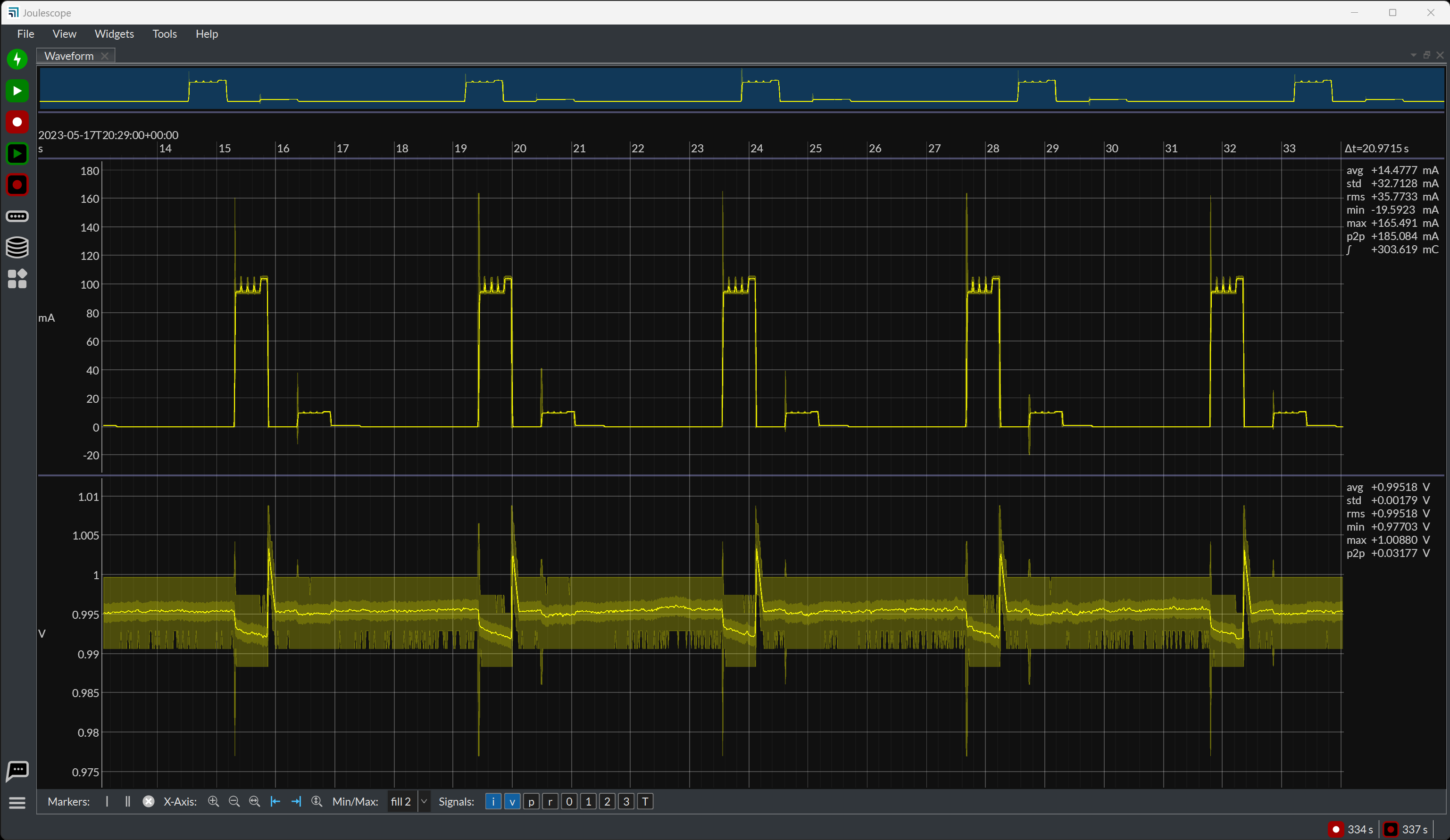Add a single marker
The image size is (1450, 840).
tap(107, 801)
